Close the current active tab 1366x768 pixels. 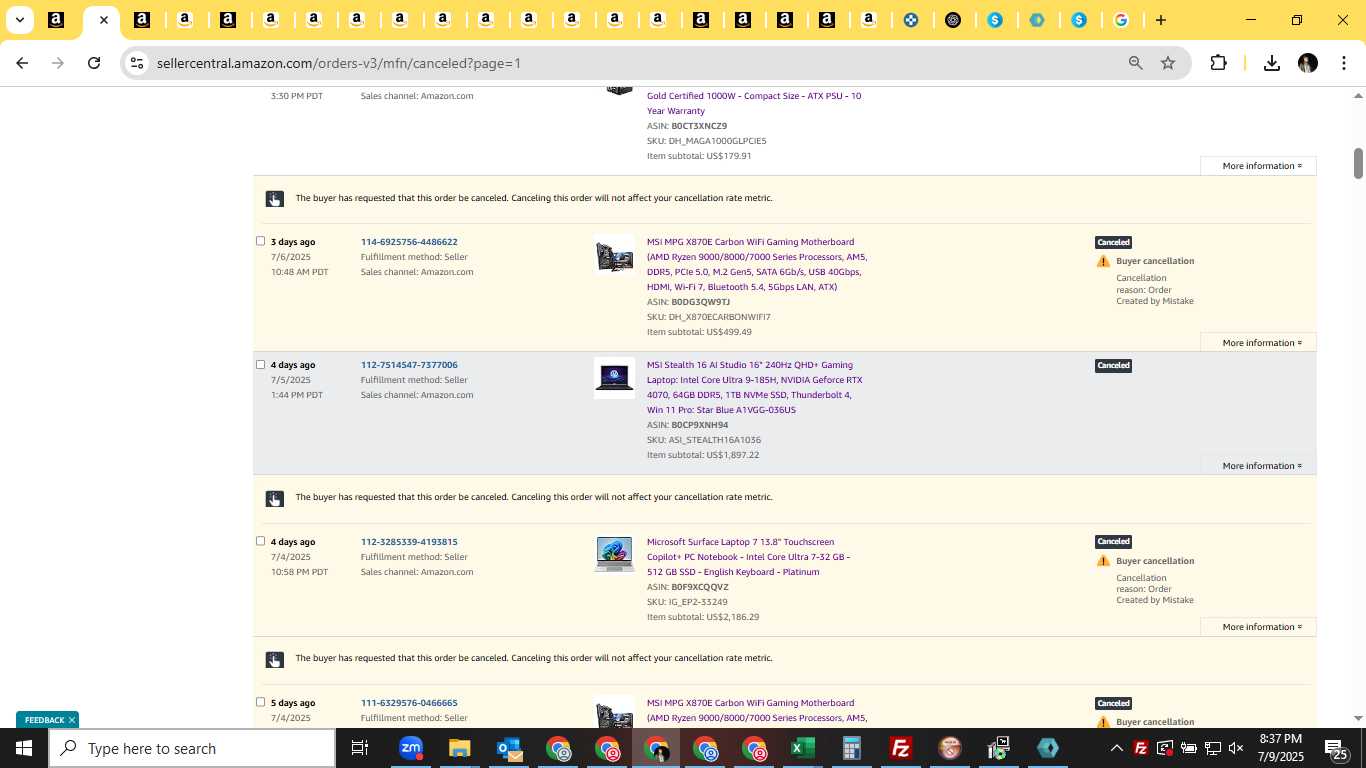103,20
